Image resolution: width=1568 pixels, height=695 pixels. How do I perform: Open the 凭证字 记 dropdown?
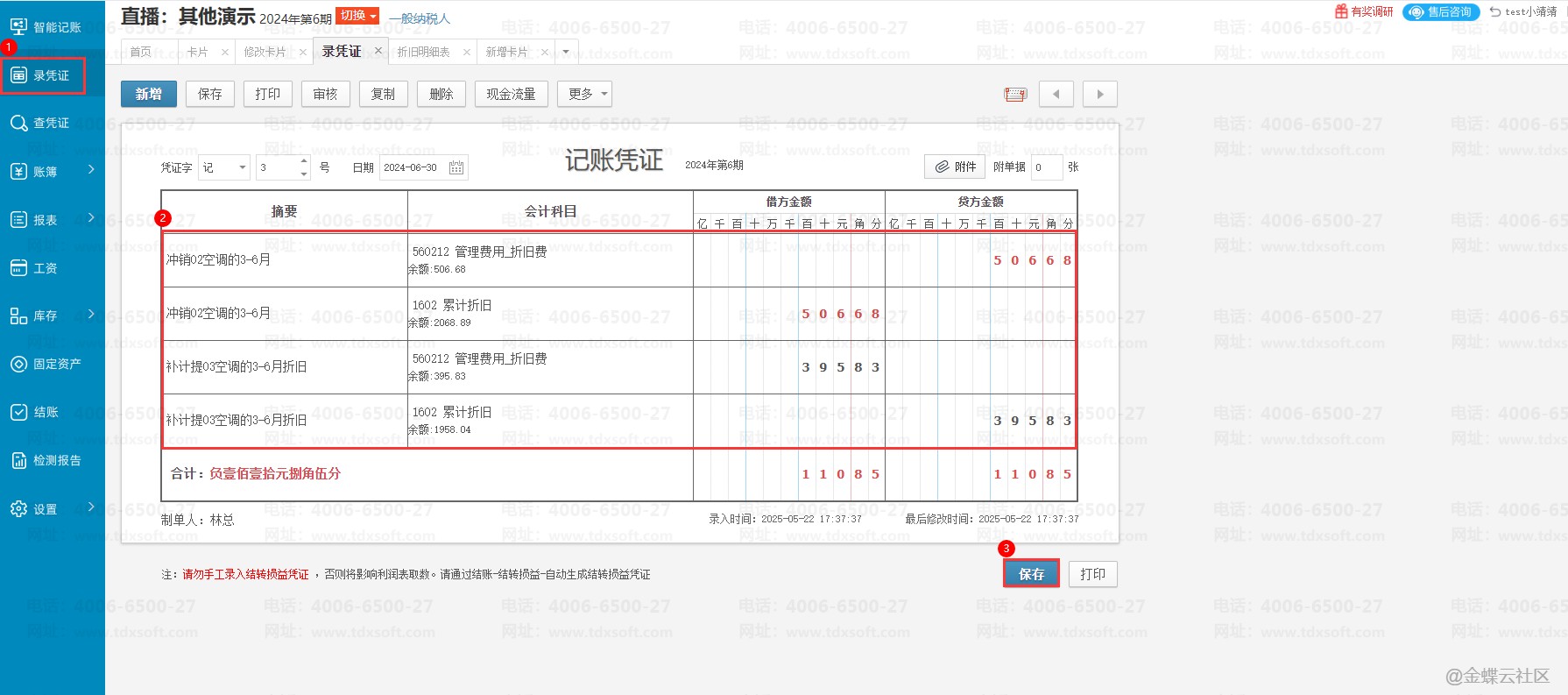(224, 167)
